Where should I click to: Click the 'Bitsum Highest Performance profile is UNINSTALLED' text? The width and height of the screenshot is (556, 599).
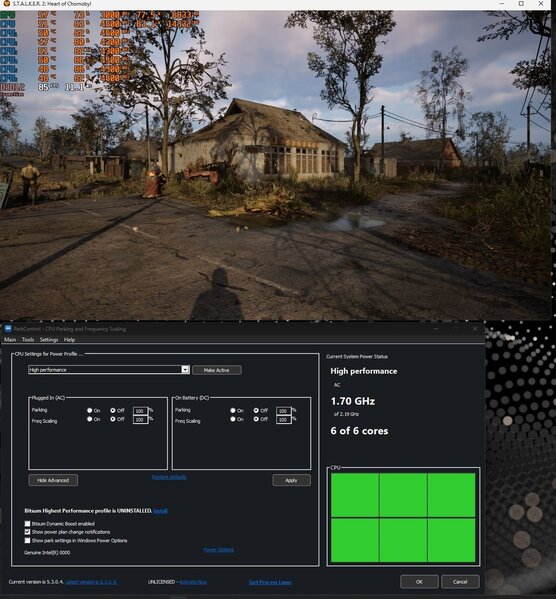click(x=88, y=511)
